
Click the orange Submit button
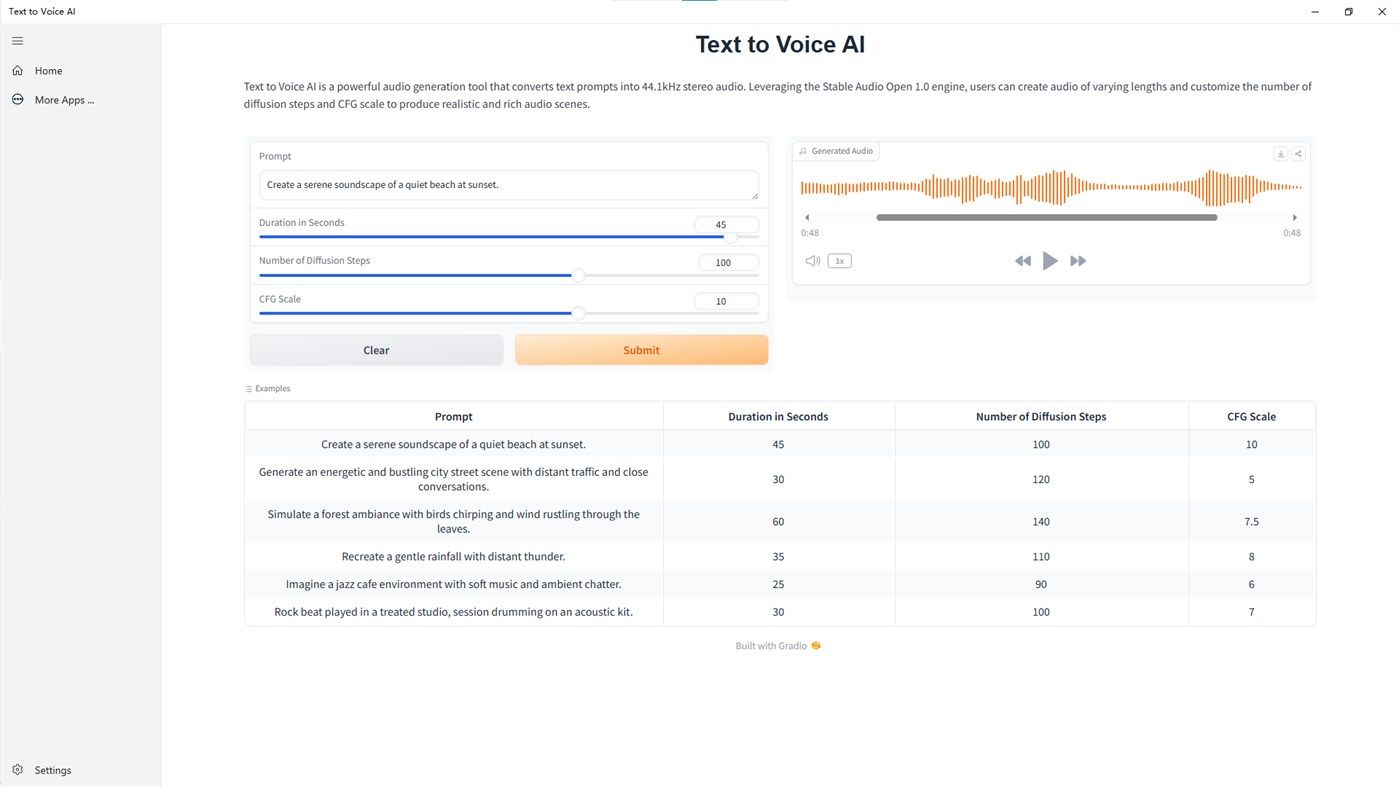(x=641, y=350)
